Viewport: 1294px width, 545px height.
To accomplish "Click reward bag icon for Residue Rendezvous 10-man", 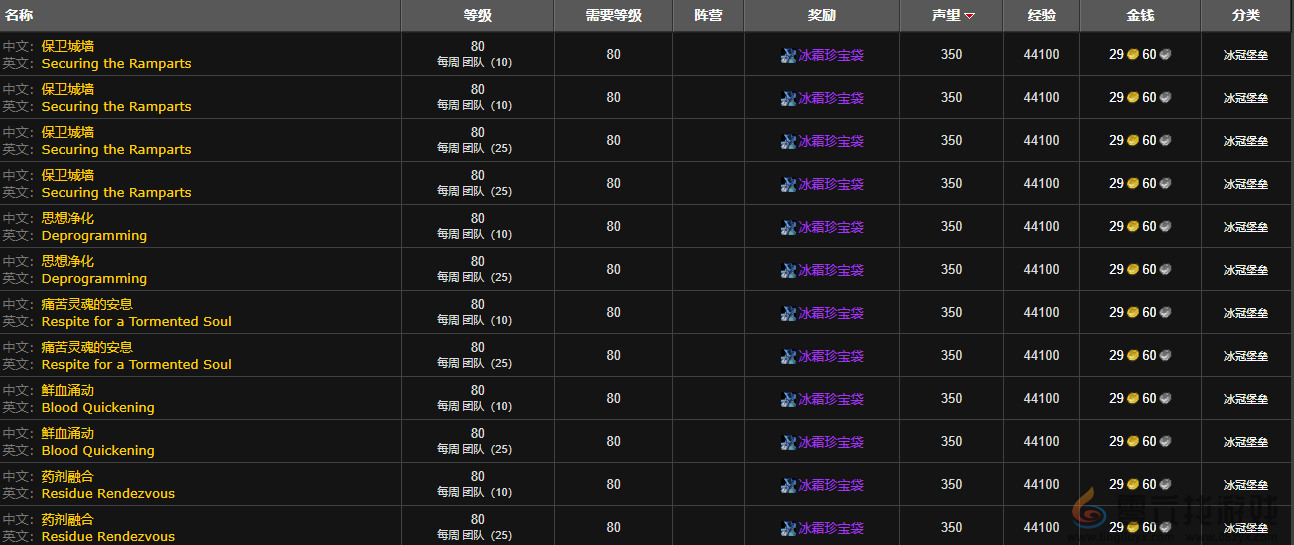I will [x=788, y=486].
